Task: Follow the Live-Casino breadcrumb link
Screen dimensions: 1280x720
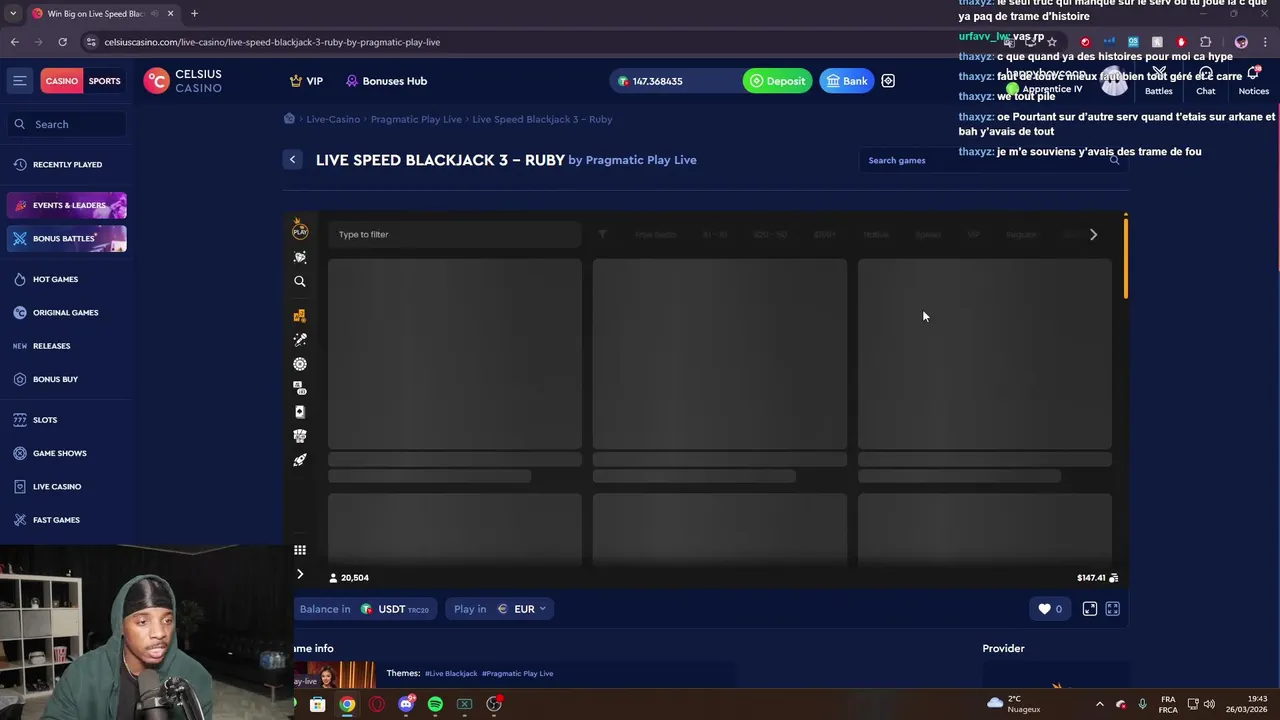Action: click(x=333, y=119)
